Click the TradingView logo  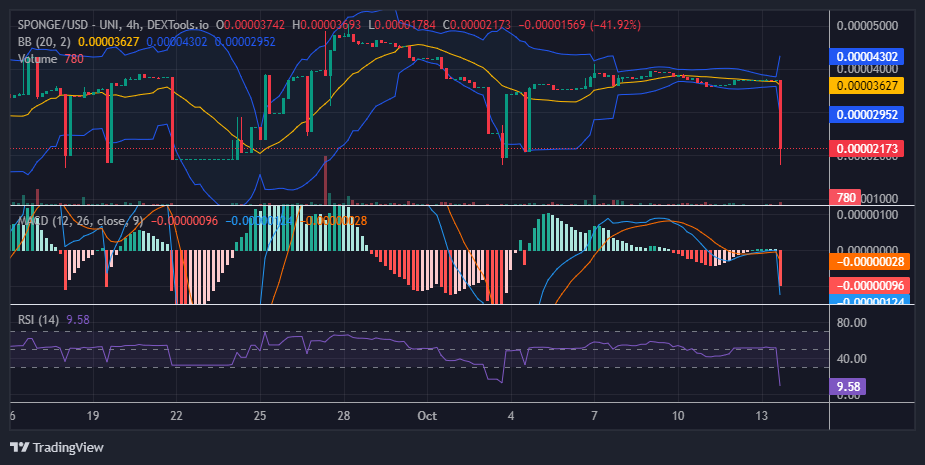coord(57,447)
